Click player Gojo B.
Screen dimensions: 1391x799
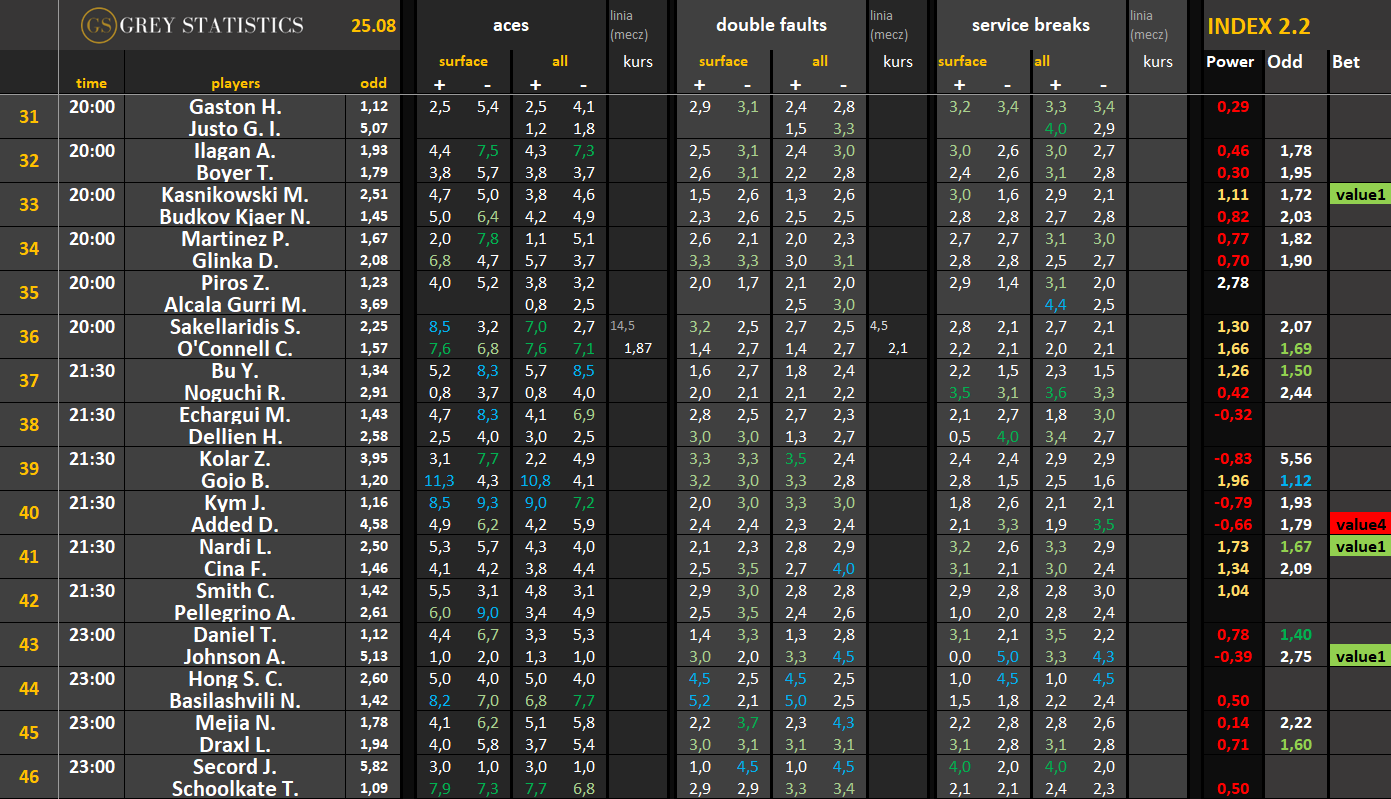pos(235,480)
